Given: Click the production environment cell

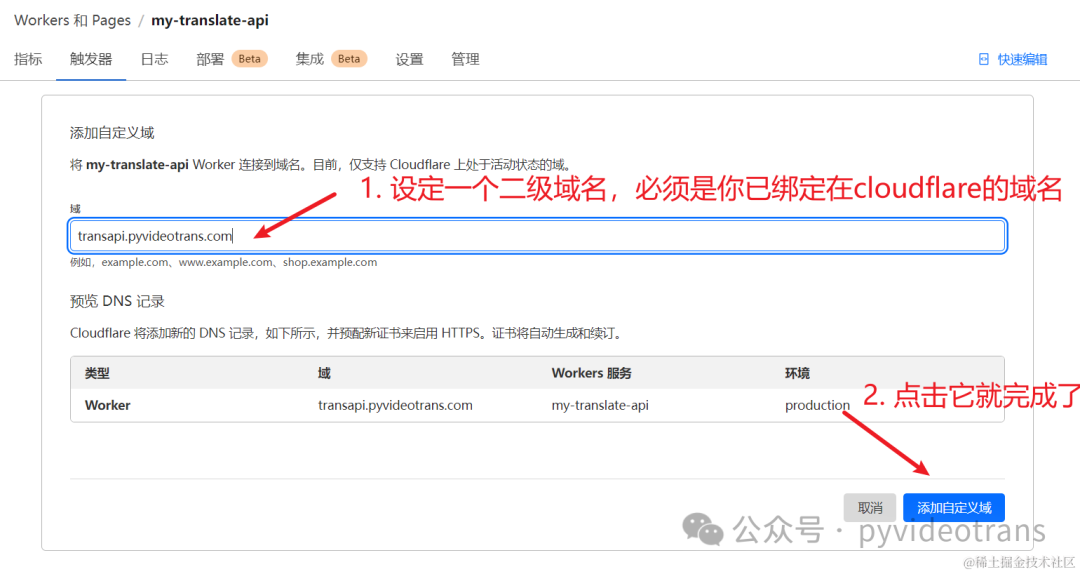Looking at the screenshot, I should coord(818,405).
